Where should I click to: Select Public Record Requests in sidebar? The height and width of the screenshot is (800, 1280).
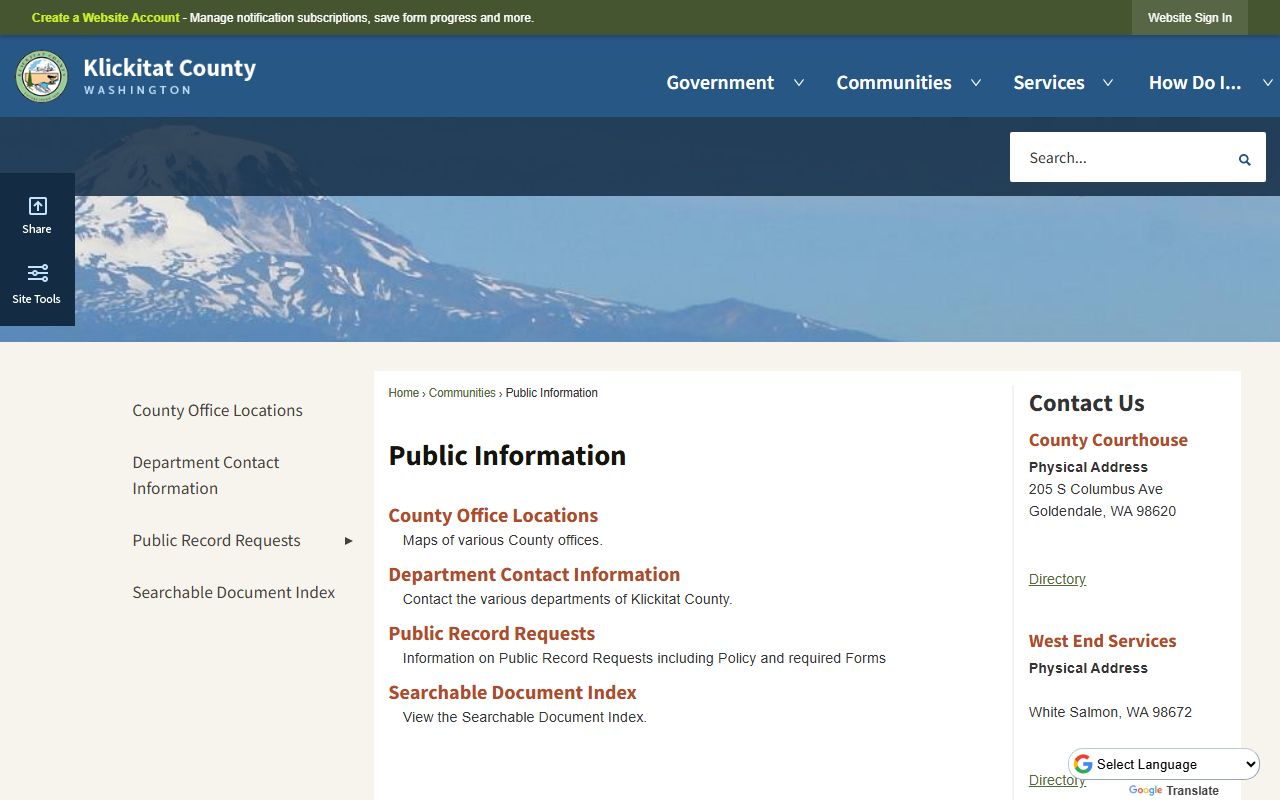pyautogui.click(x=216, y=540)
